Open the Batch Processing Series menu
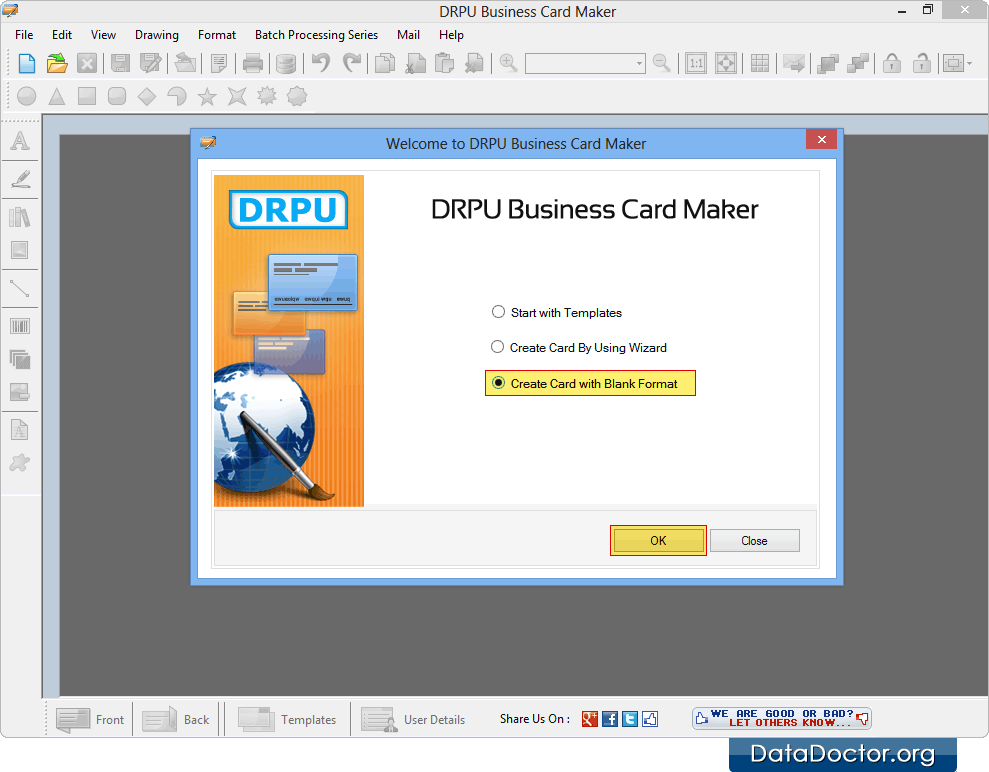Image resolution: width=989 pixels, height=772 pixels. [x=317, y=35]
